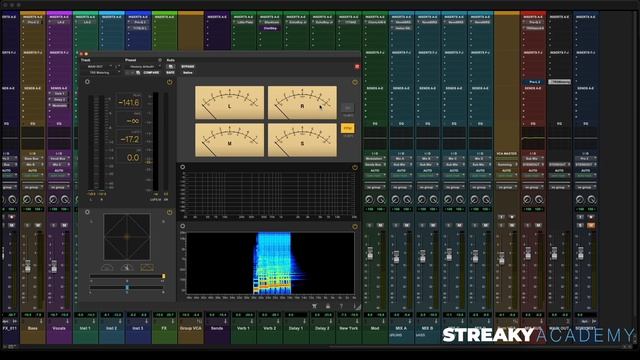Select the New York track name
The height and width of the screenshot is (360, 640).
(x=349, y=328)
